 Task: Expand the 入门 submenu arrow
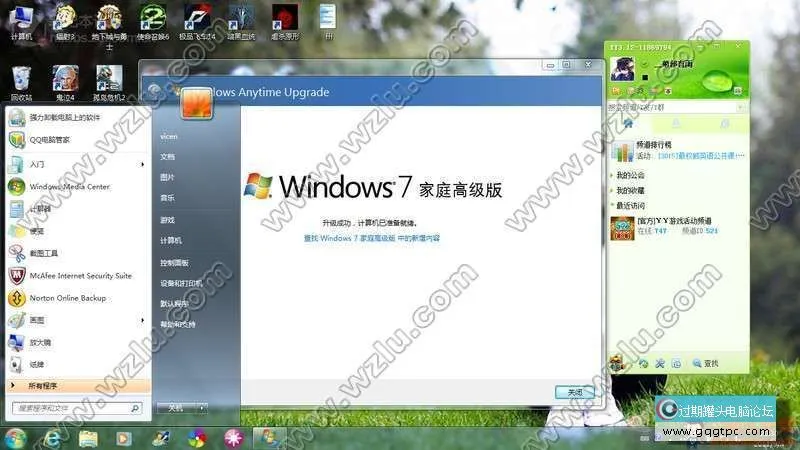142,164
